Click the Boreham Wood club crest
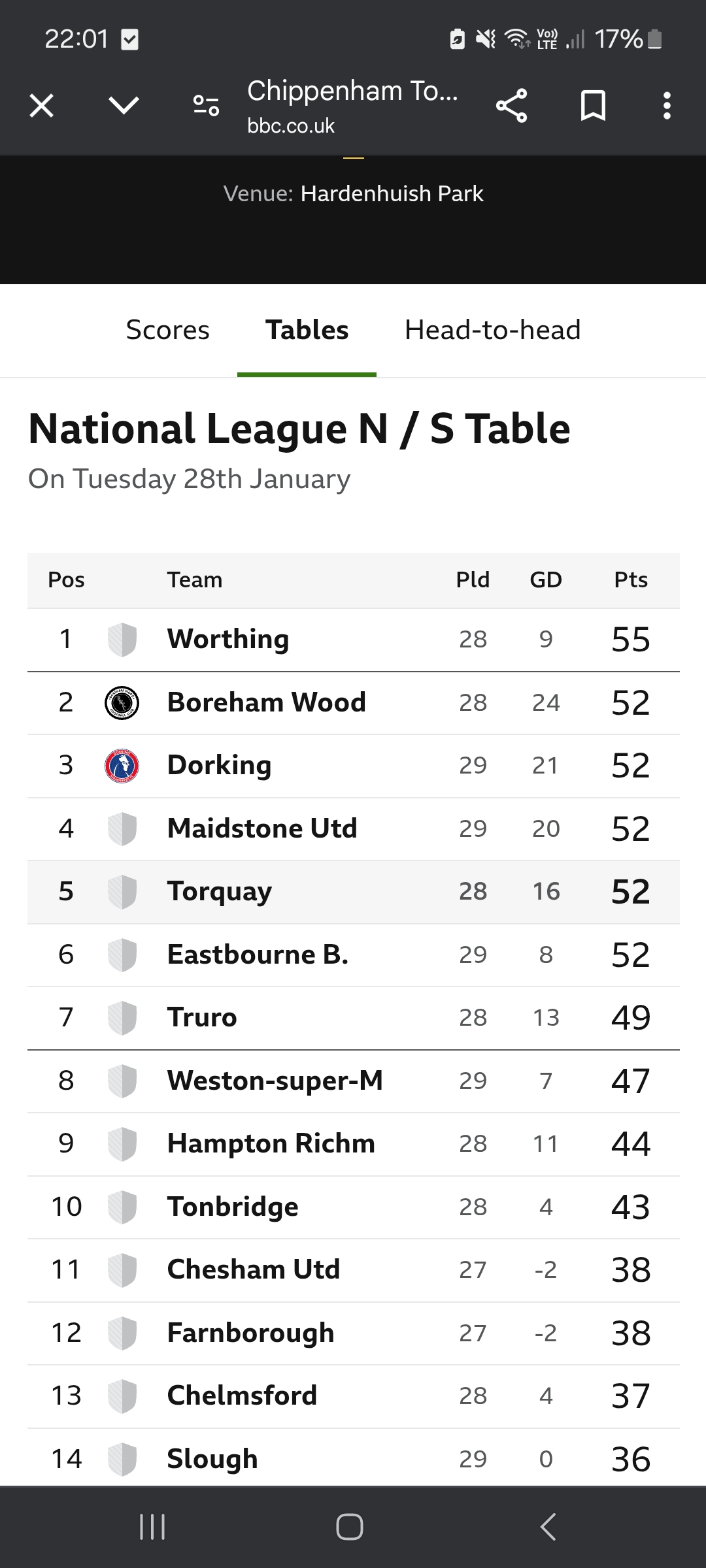 [x=122, y=703]
